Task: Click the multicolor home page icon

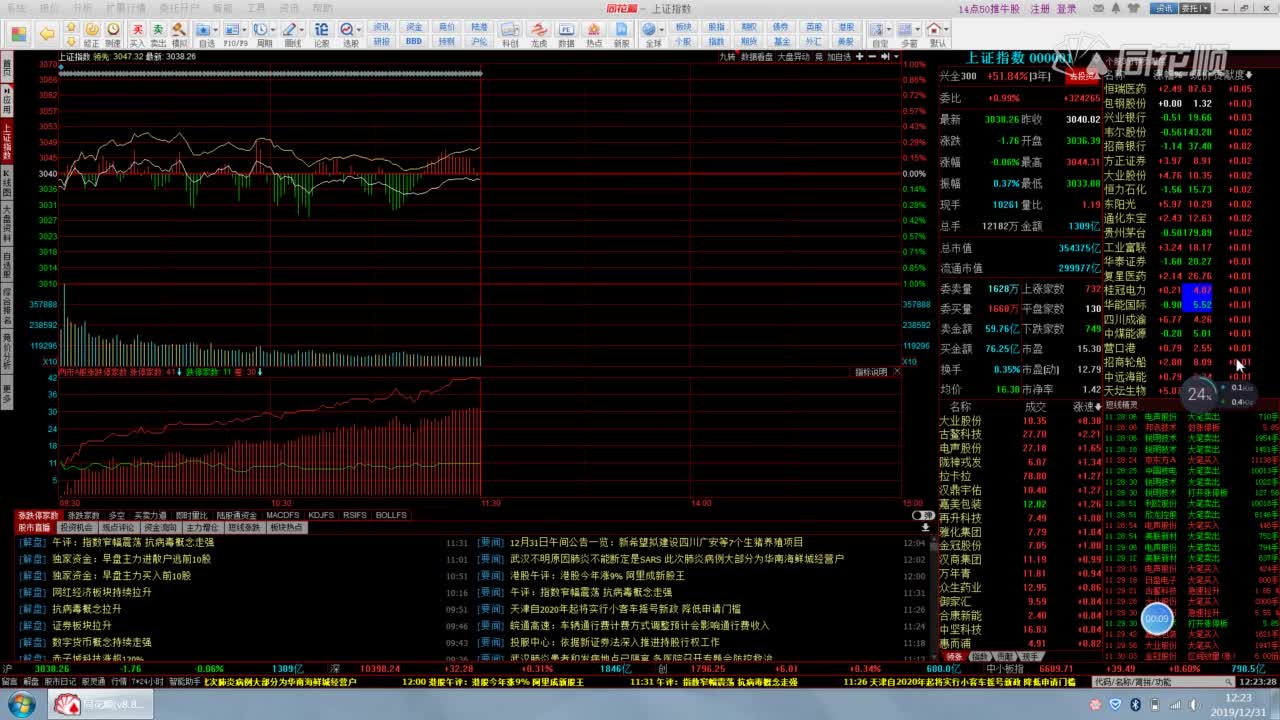Action: (x=18, y=35)
